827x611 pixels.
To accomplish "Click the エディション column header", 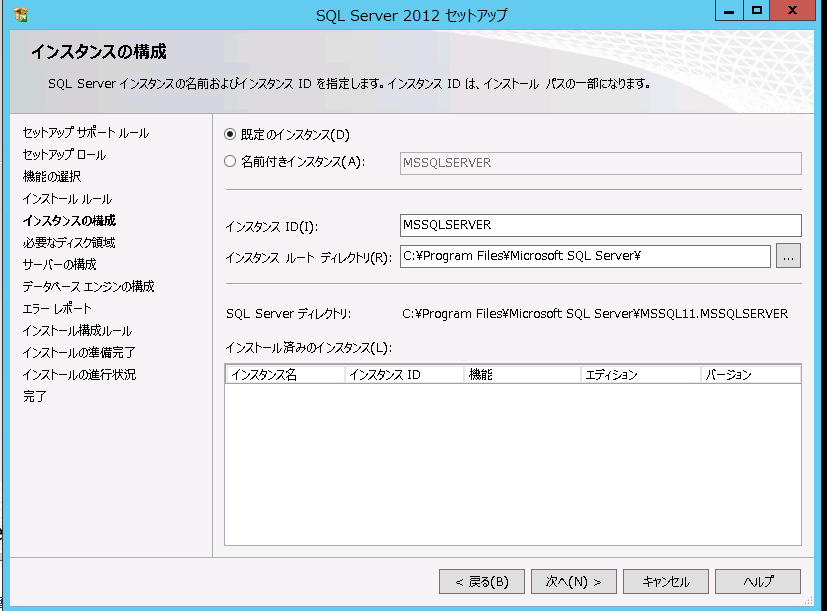I will [x=641, y=374].
